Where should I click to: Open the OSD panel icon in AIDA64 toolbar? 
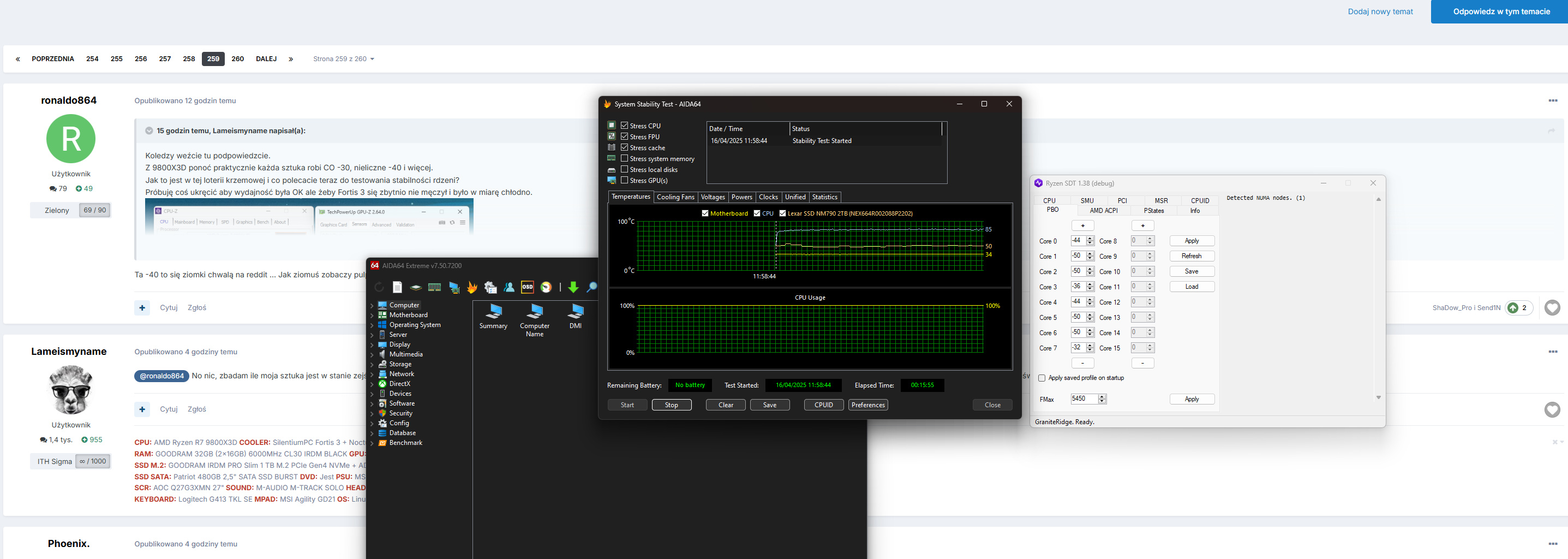(527, 288)
